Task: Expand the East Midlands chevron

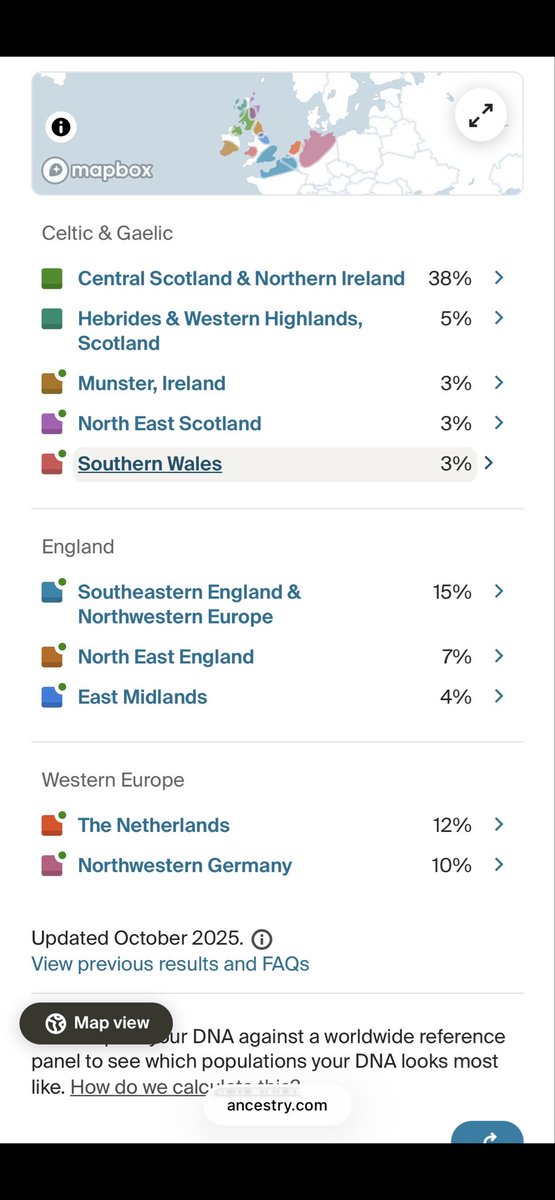Action: tap(499, 696)
